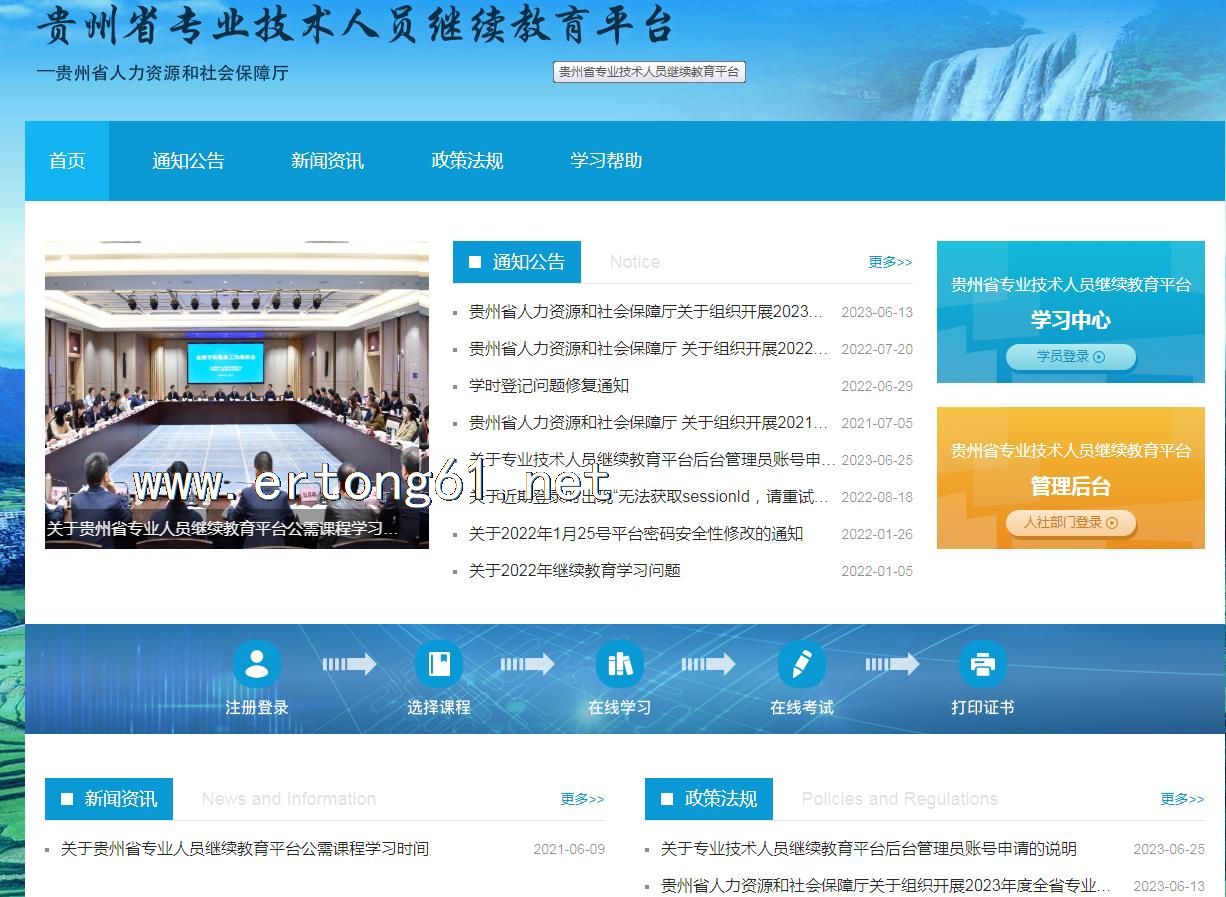Click the 在线学习 books icon

click(620, 664)
